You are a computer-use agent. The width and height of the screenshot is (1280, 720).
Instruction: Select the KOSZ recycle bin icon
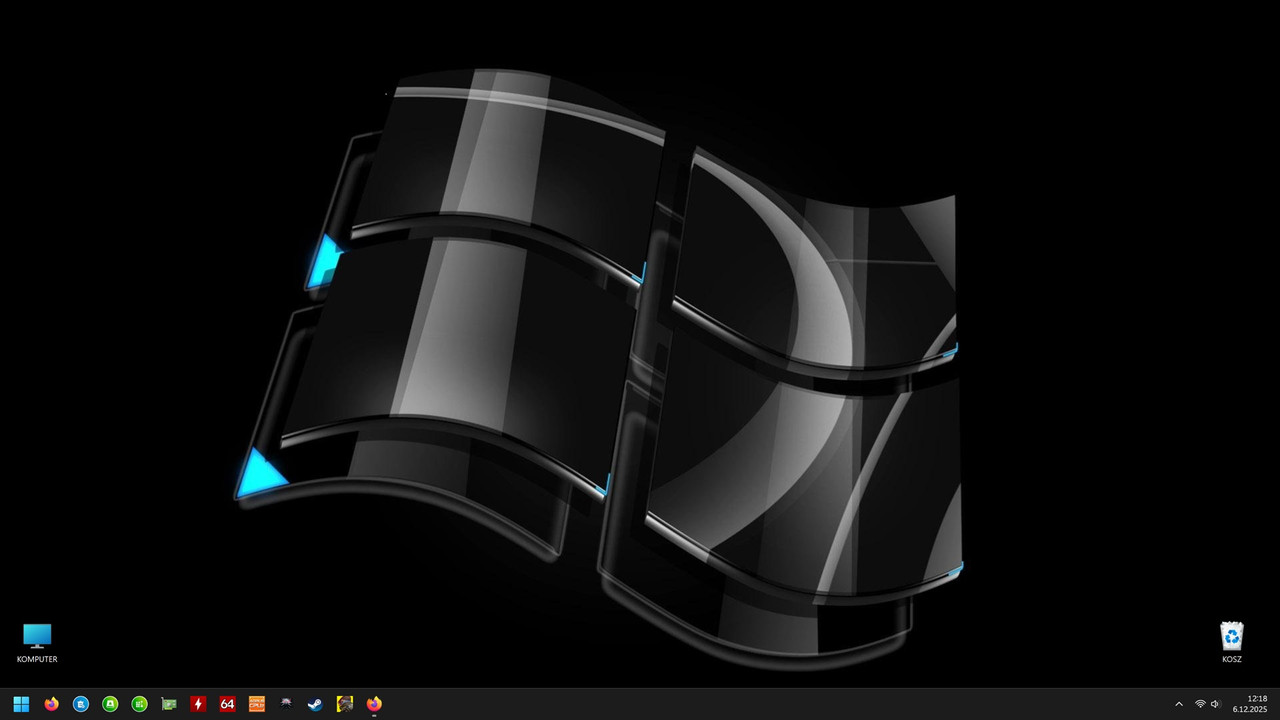tap(1232, 643)
